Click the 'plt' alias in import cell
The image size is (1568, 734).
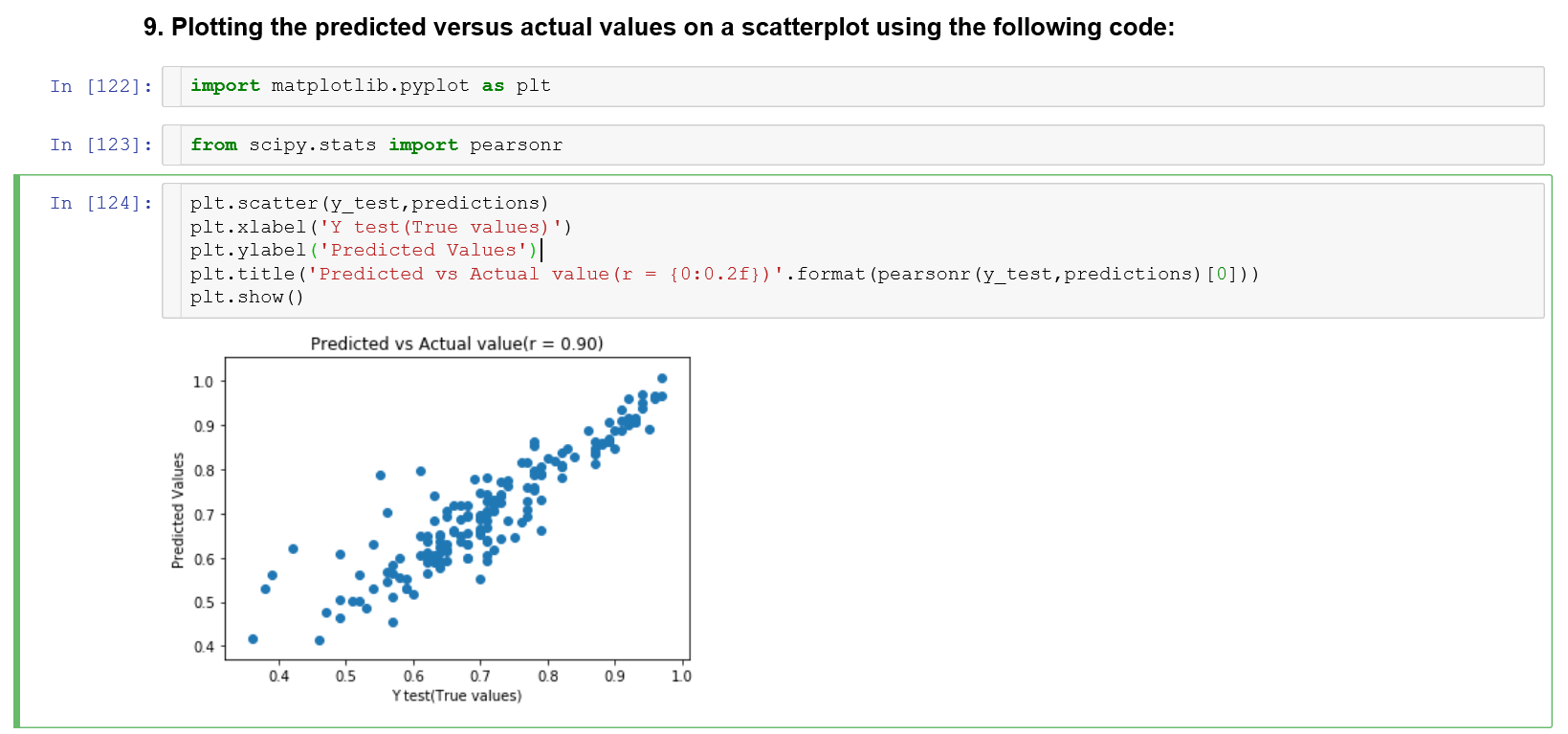pos(534,86)
